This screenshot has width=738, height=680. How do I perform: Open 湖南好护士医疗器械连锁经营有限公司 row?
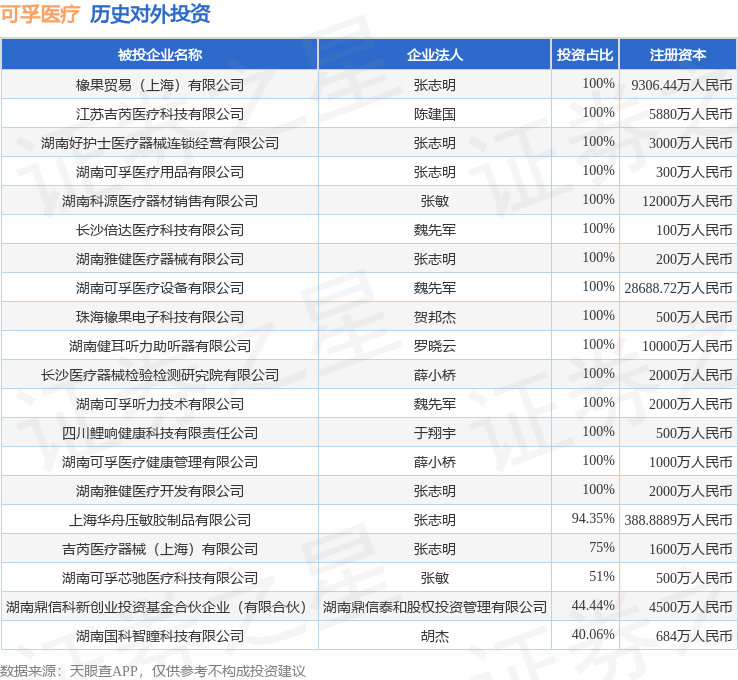click(x=160, y=143)
